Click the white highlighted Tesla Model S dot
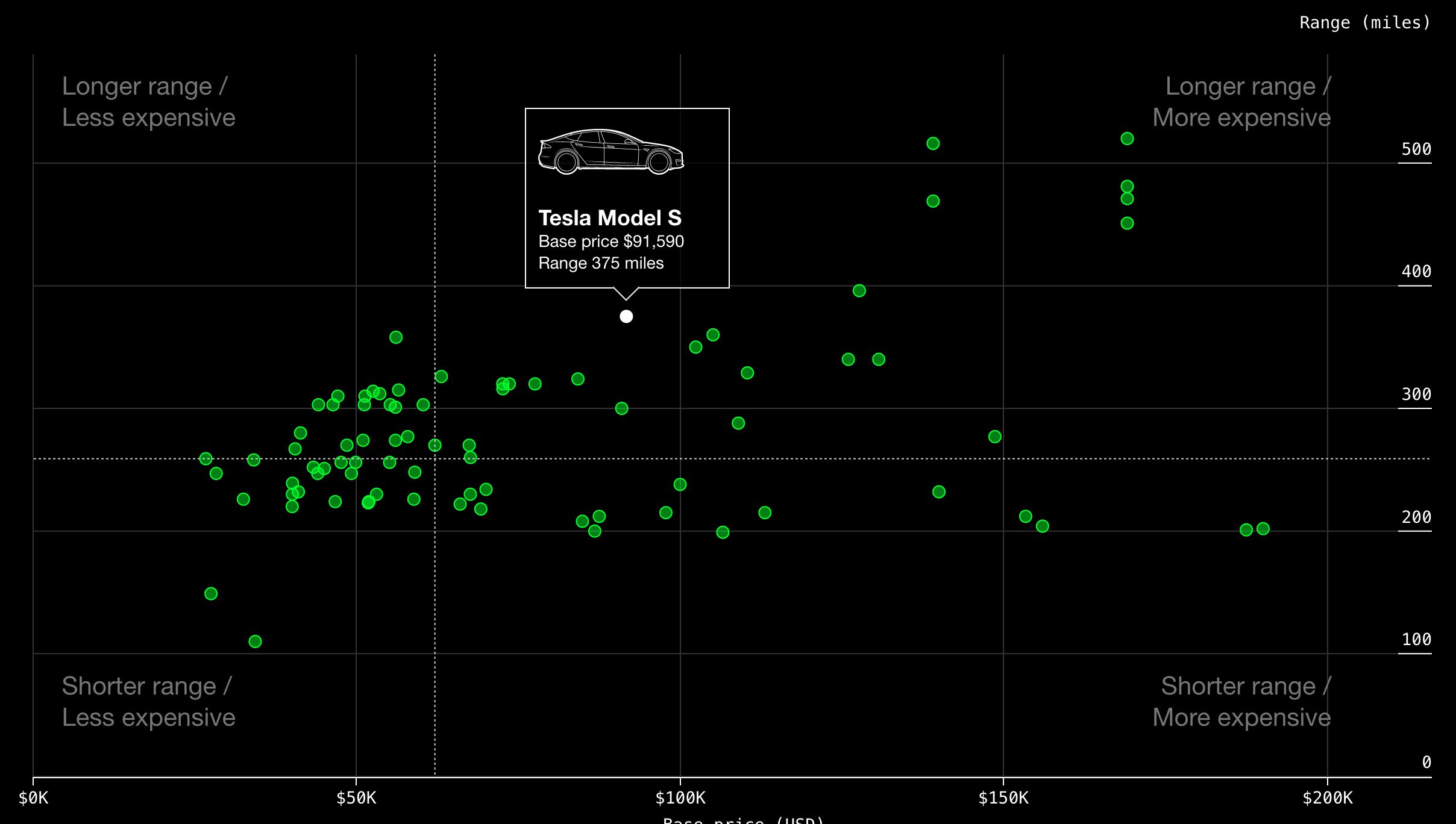1456x824 pixels. [x=626, y=316]
